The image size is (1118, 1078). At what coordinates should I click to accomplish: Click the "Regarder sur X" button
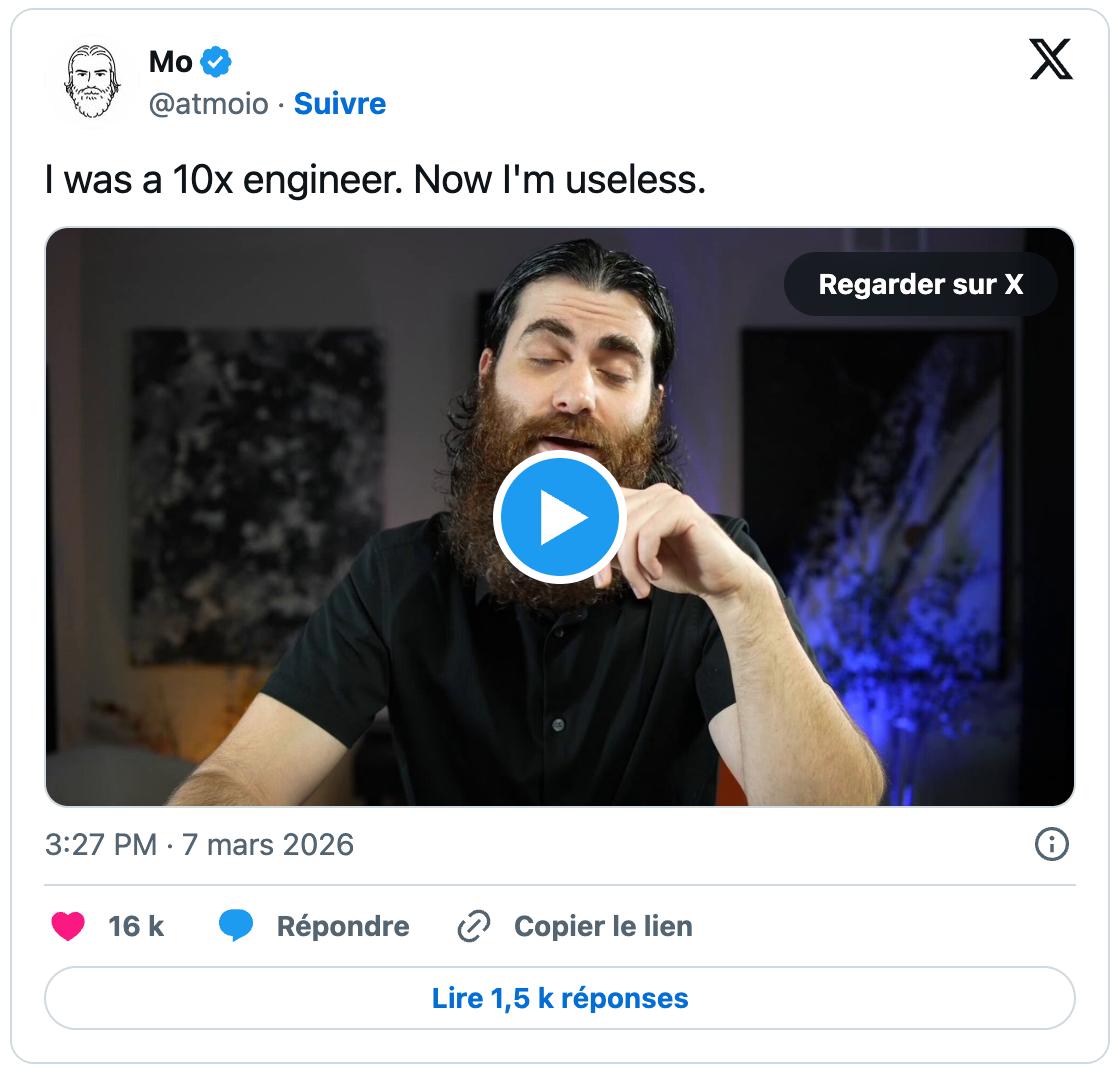(x=920, y=285)
